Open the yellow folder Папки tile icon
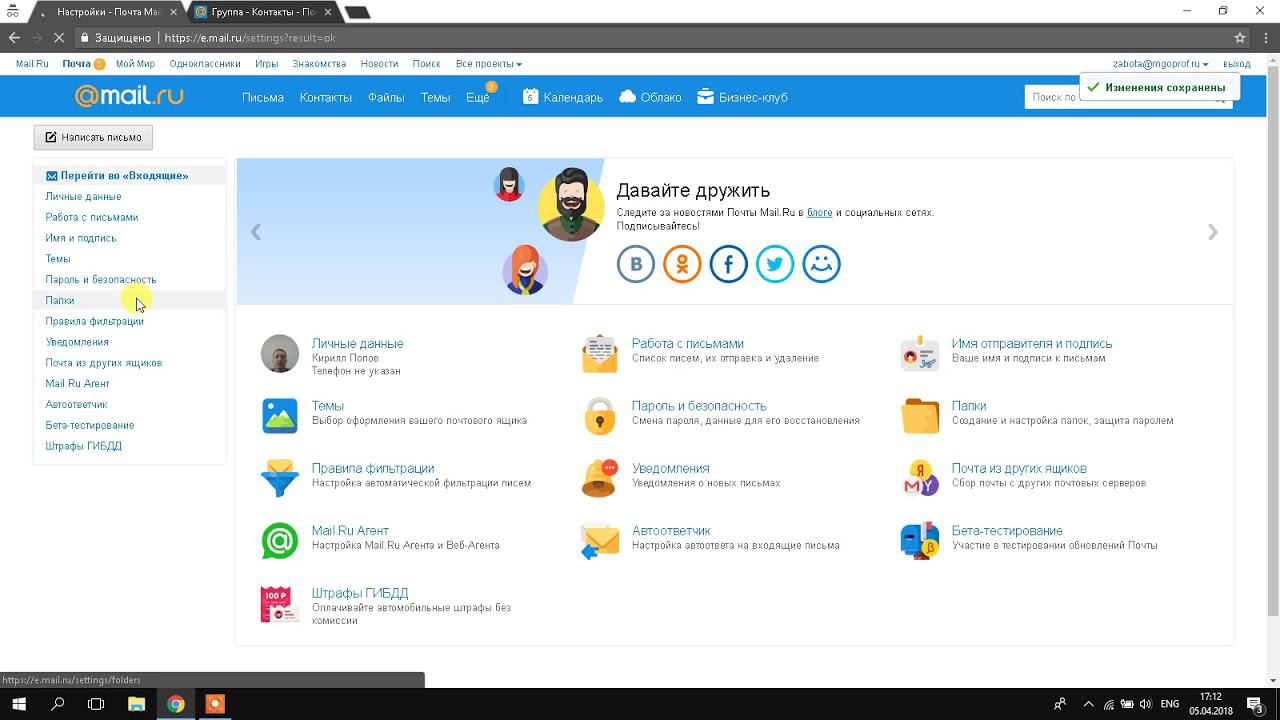Screen dimensions: 1280x720 click(x=920, y=416)
